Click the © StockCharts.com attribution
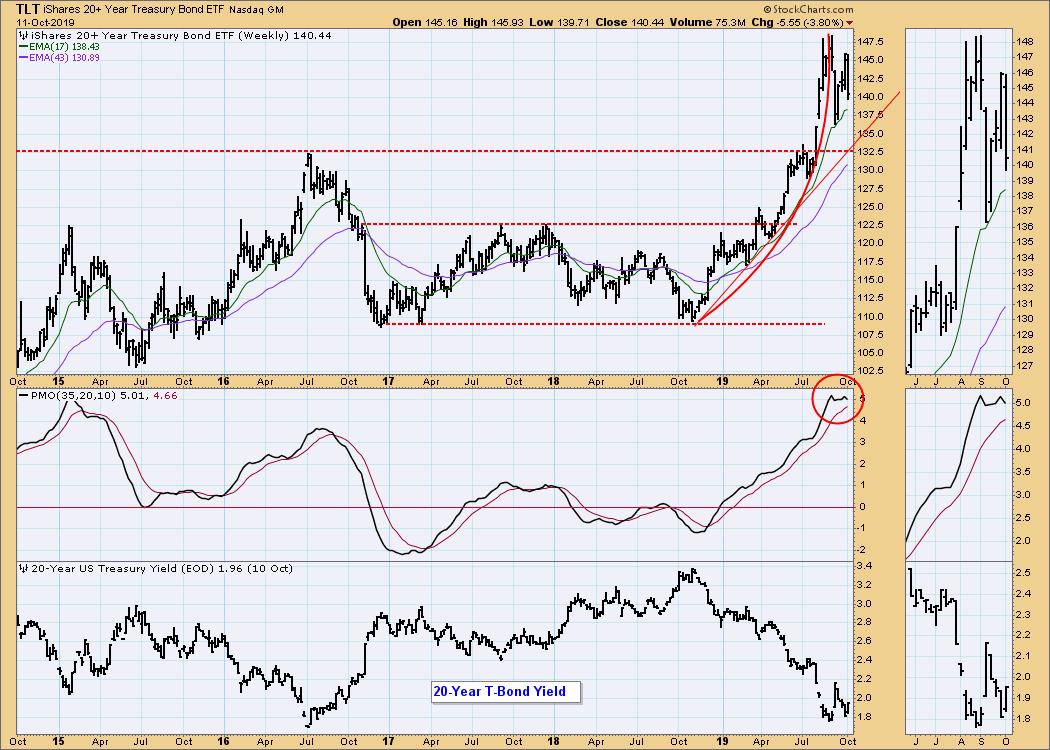 coord(808,9)
